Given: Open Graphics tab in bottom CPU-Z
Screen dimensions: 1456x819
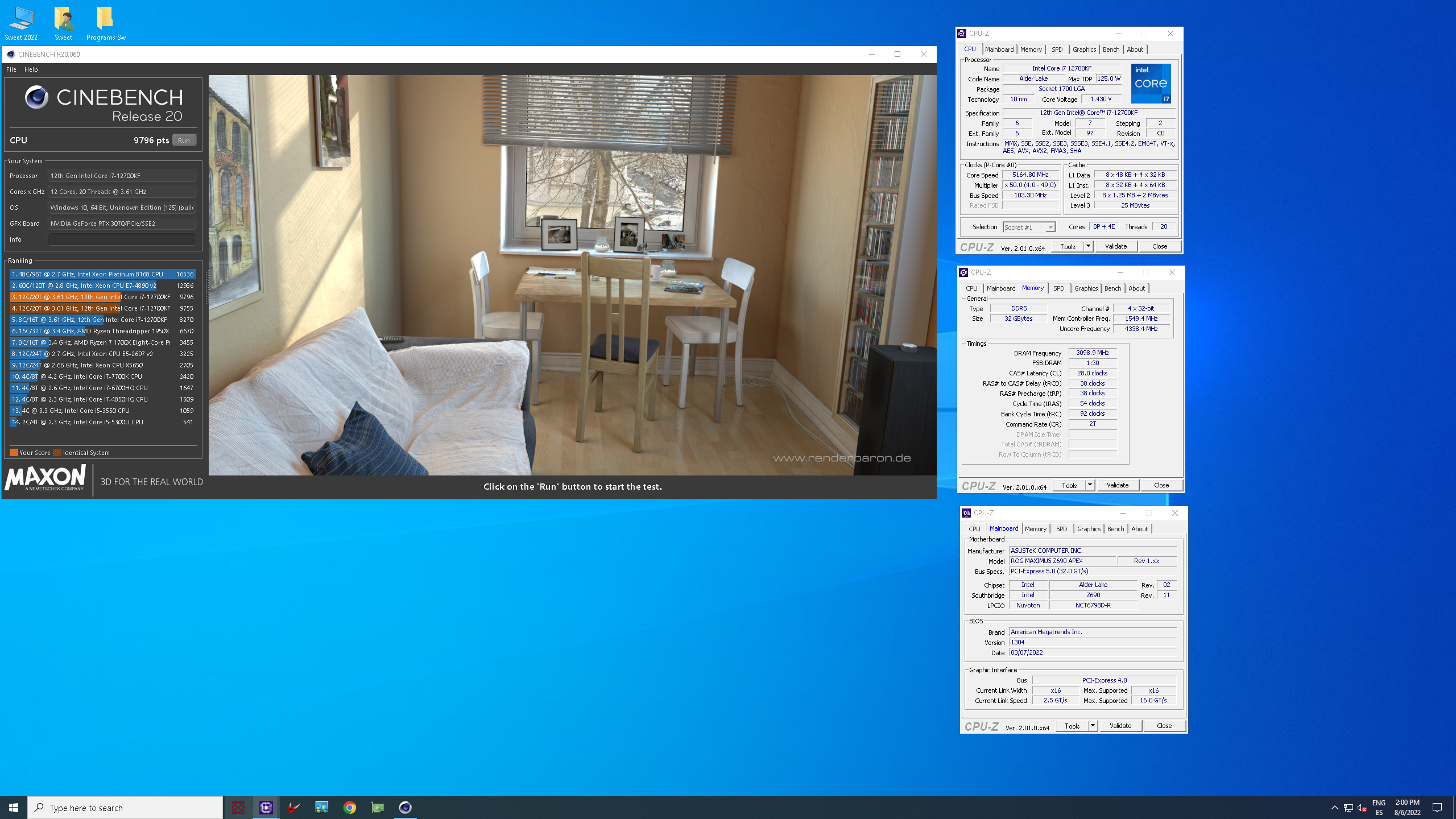Looking at the screenshot, I should click(x=1089, y=529).
